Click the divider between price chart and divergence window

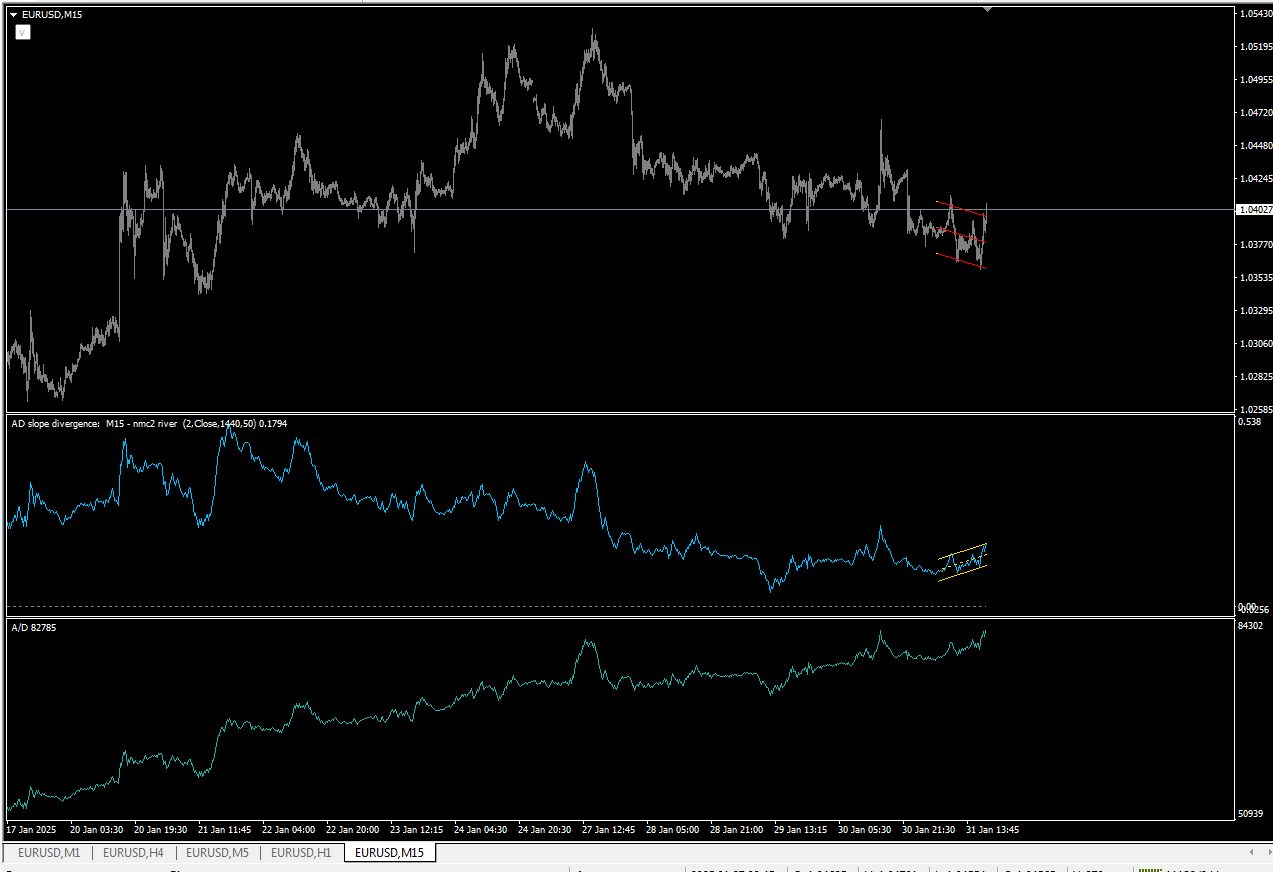point(620,413)
